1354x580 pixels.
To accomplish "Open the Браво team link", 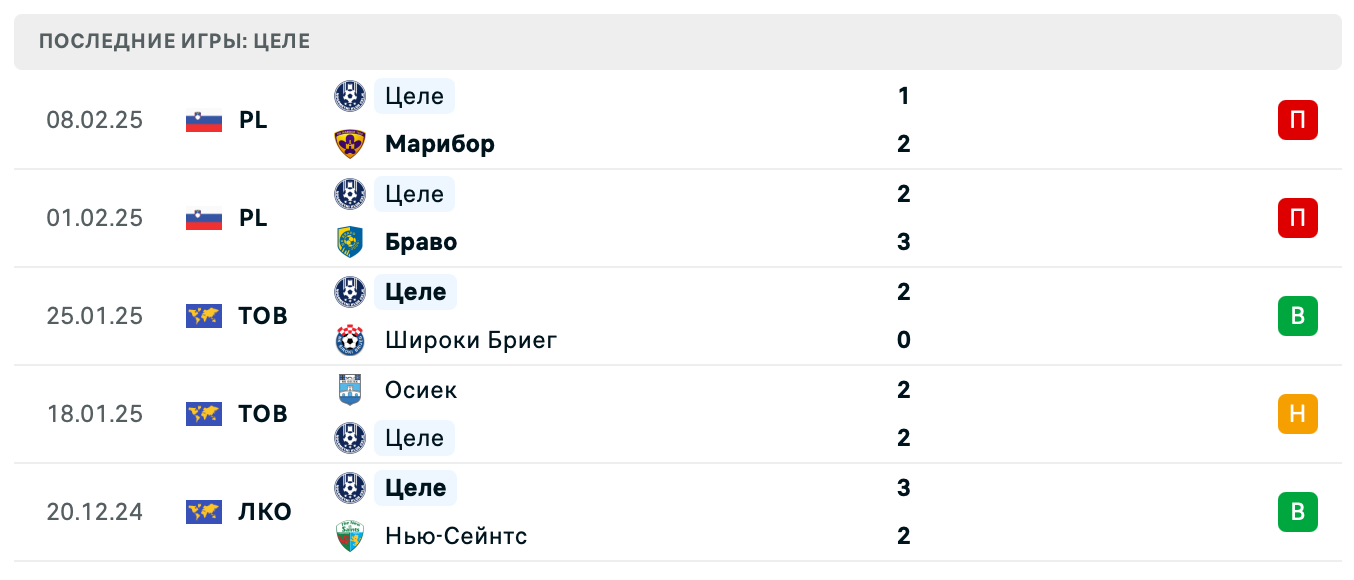I will [420, 242].
